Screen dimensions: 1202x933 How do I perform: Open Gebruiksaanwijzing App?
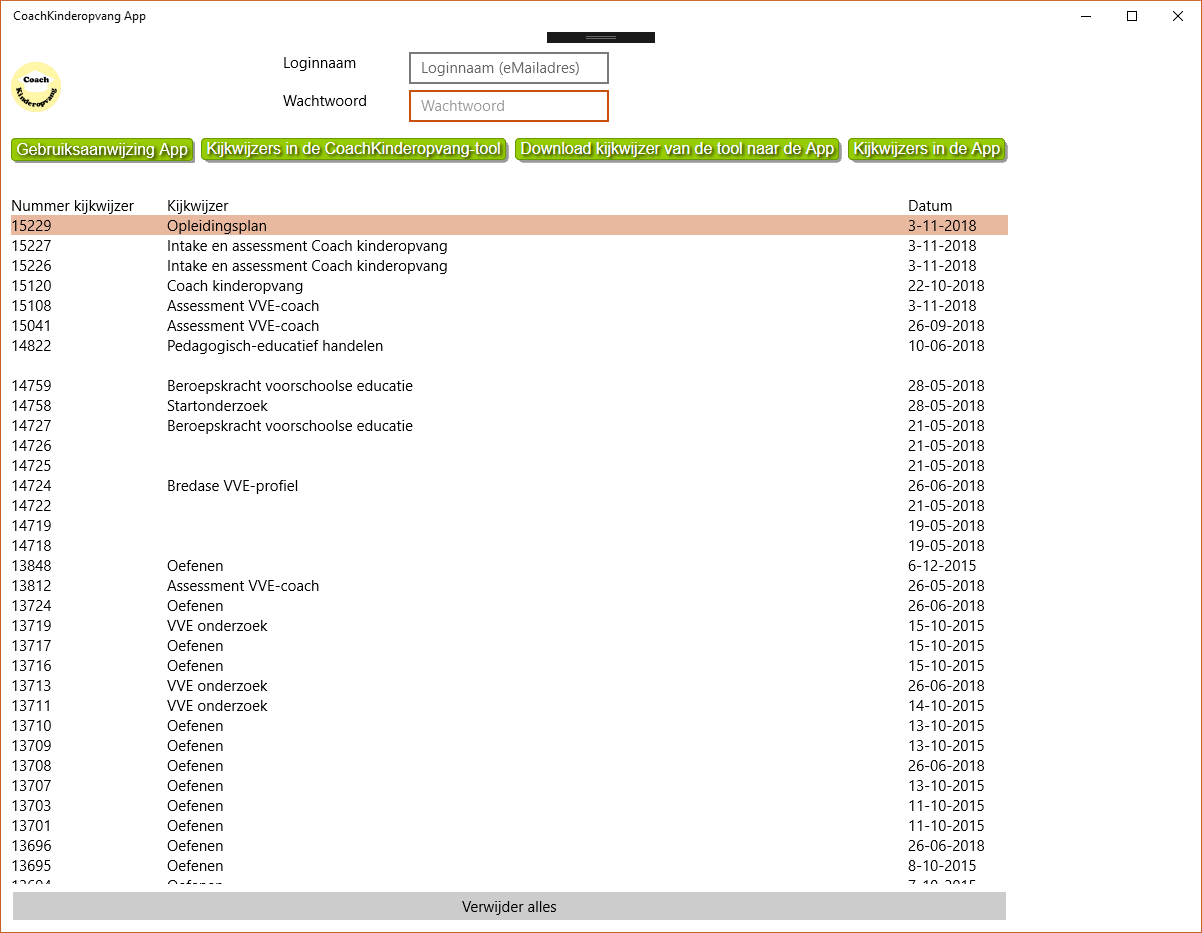click(102, 150)
